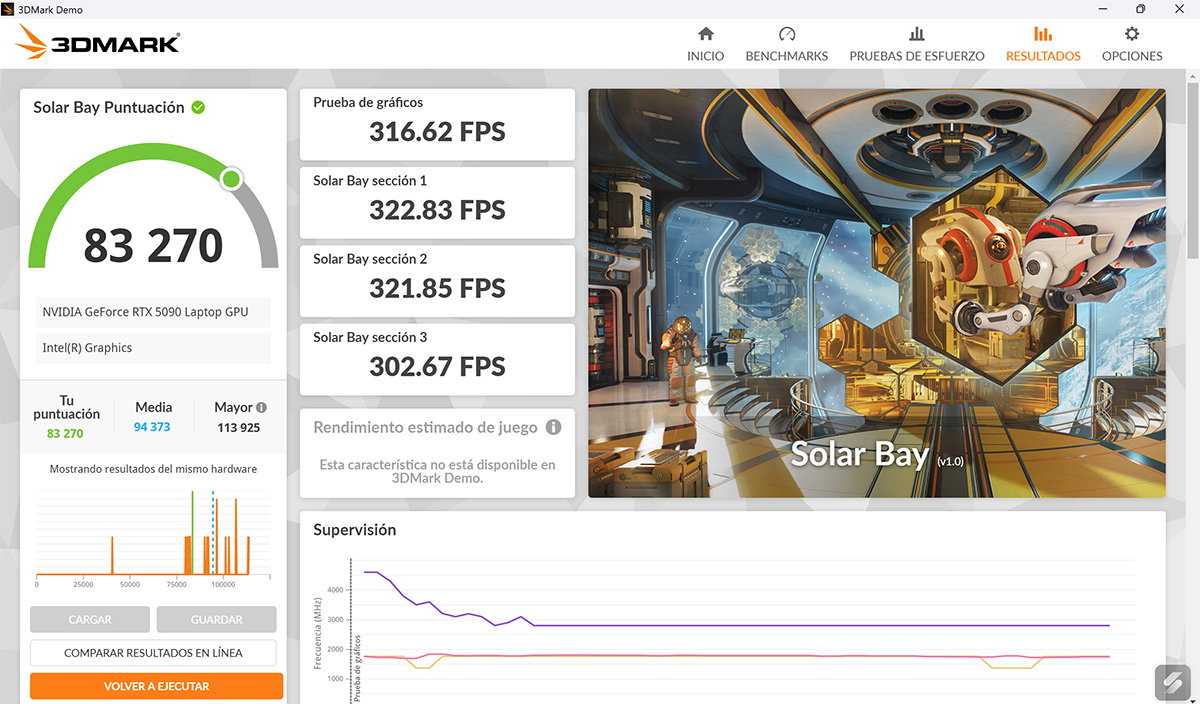
Task: Click the Media score 94 373
Action: [x=152, y=427]
